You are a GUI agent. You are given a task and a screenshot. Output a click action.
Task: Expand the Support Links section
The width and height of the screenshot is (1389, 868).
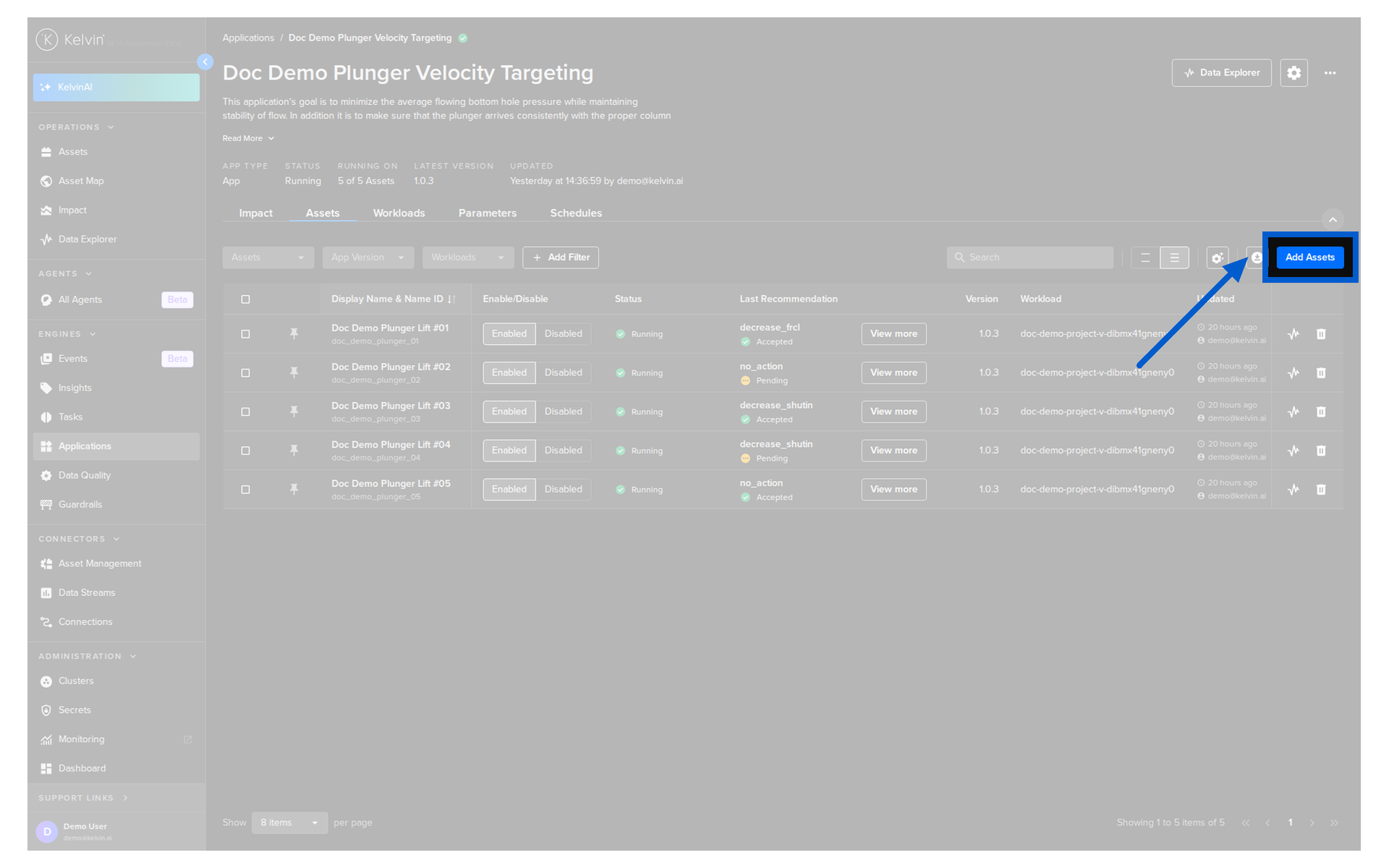(83, 798)
